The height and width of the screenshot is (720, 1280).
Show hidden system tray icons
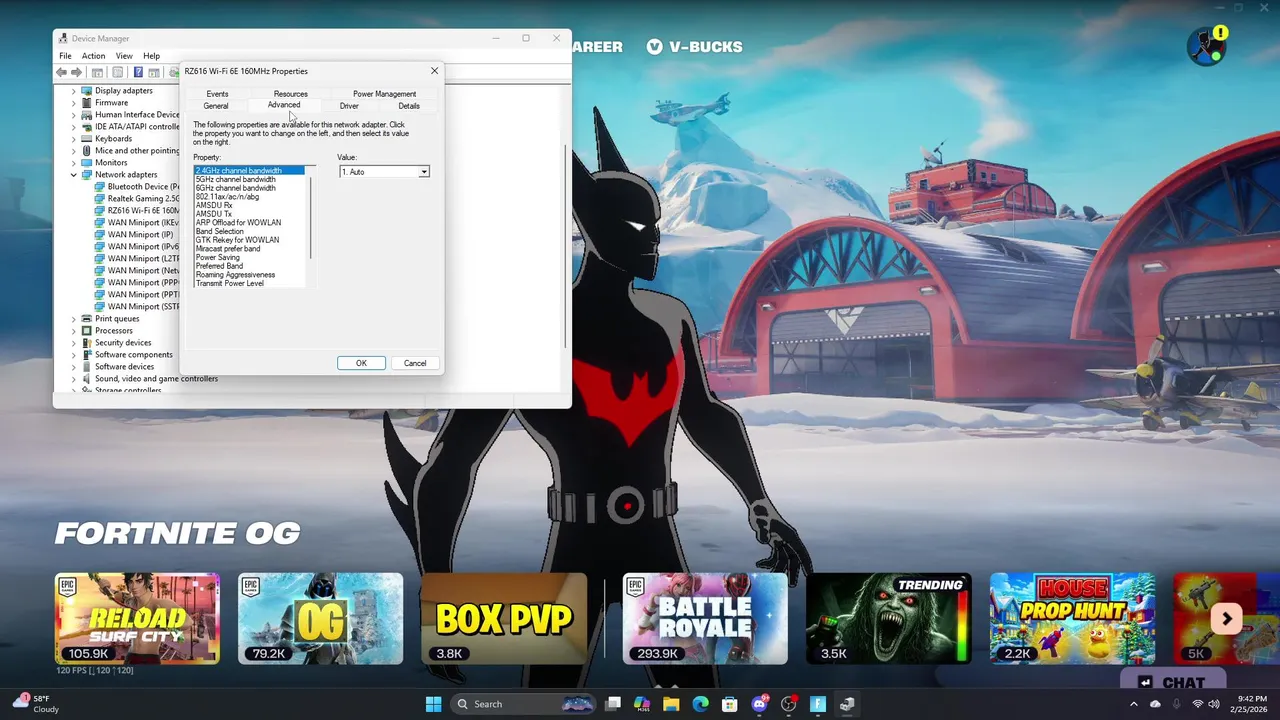point(1133,704)
